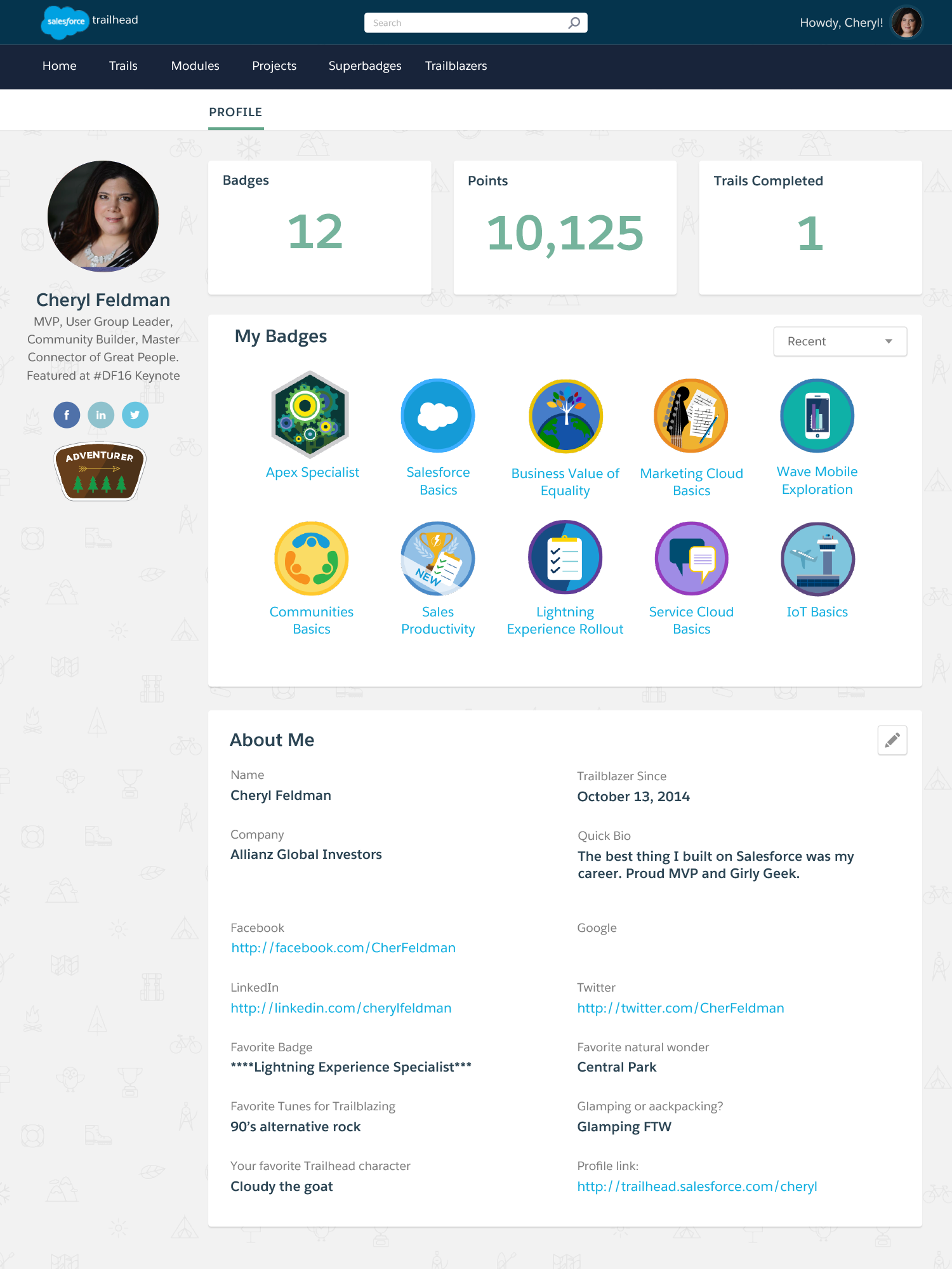The image size is (952, 1269).
Task: Follow the facebook.com/CherFeldman link
Action: (x=343, y=948)
